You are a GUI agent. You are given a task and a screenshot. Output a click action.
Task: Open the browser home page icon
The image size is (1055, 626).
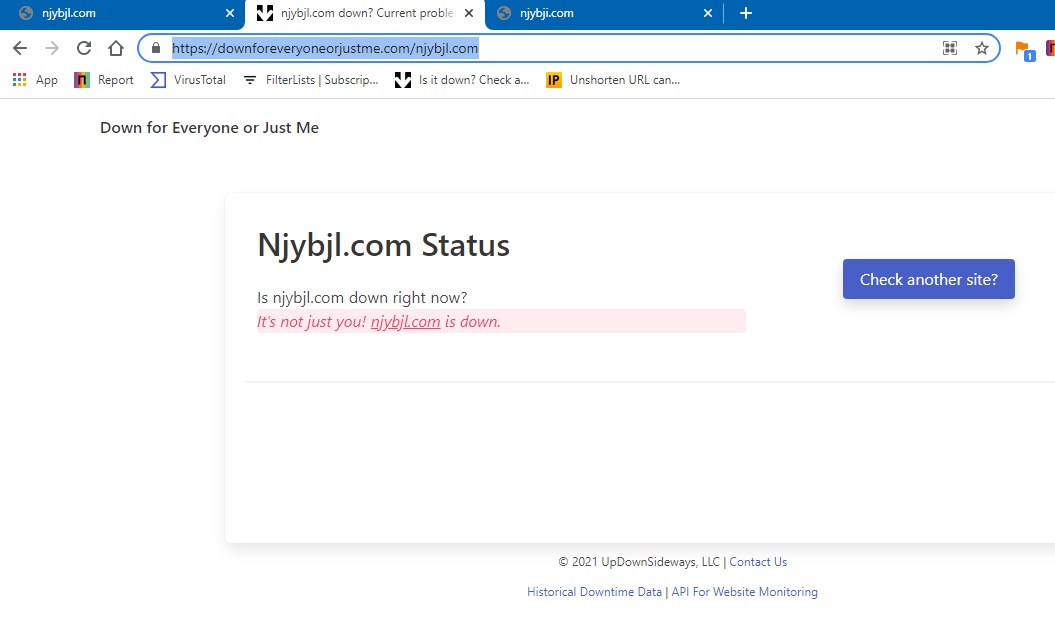click(116, 48)
